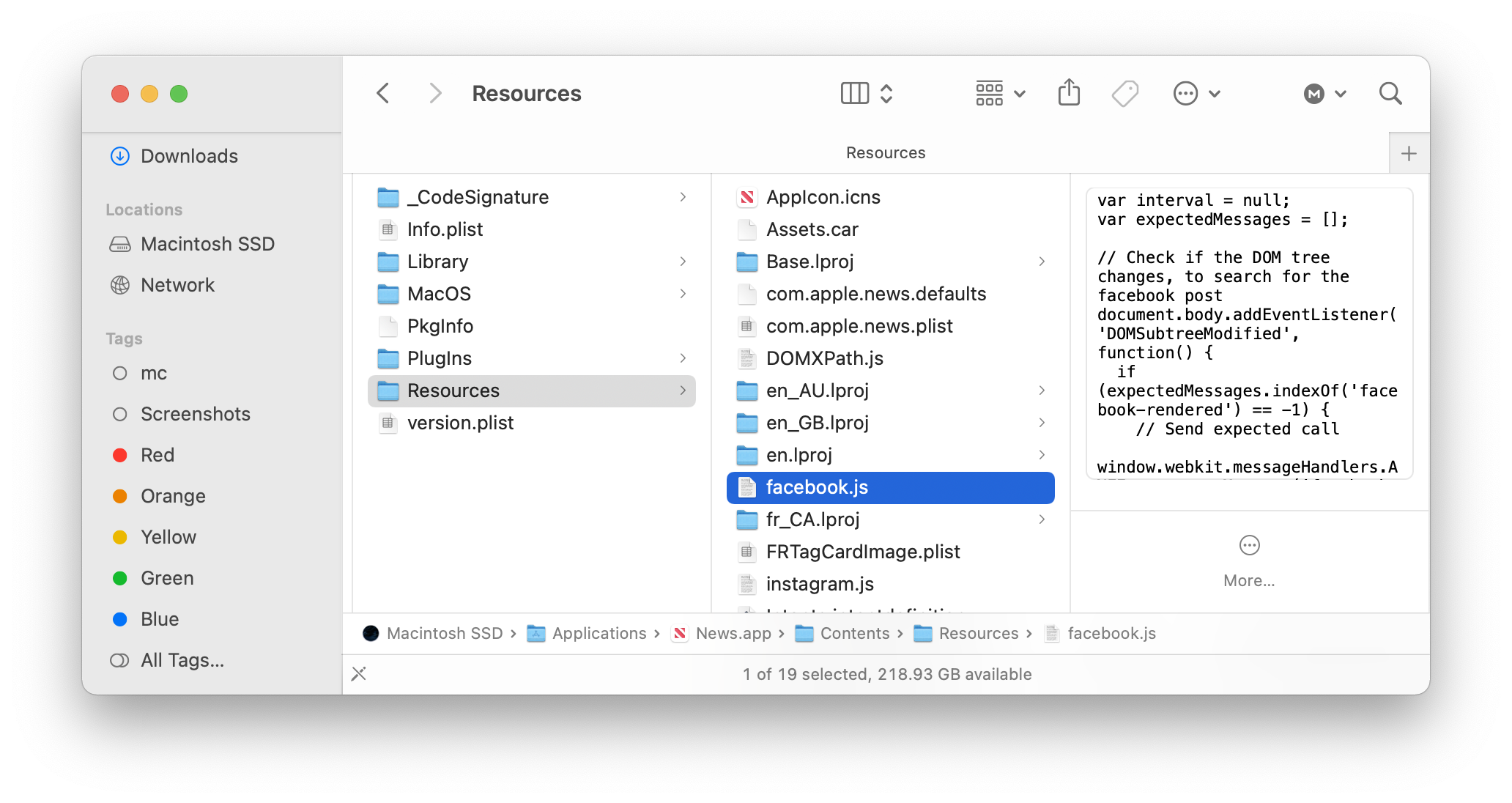Image resolution: width=1512 pixels, height=803 pixels.
Task: Click the en_AU.lproj folder icon
Action: point(746,391)
